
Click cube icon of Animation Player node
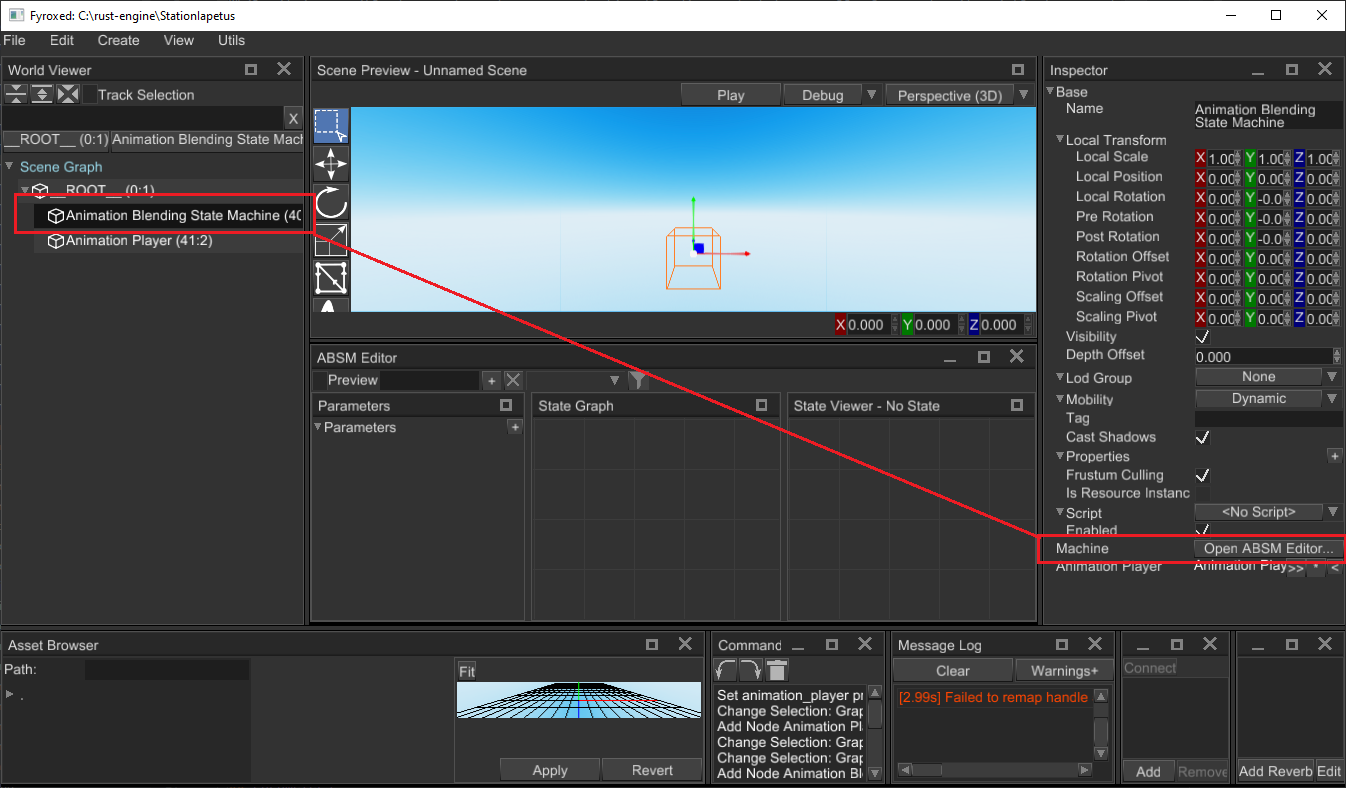click(x=56, y=241)
